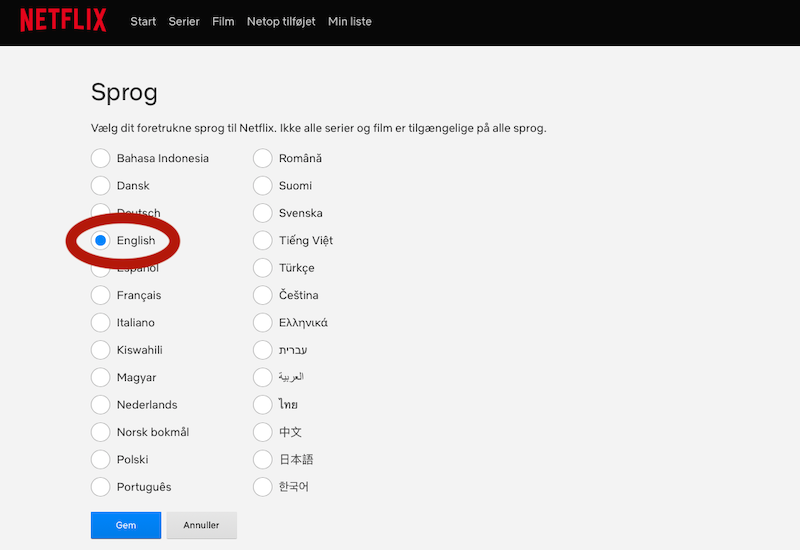Select Dansk radio button
Viewport: 800px width, 550px height.
pyautogui.click(x=101, y=186)
